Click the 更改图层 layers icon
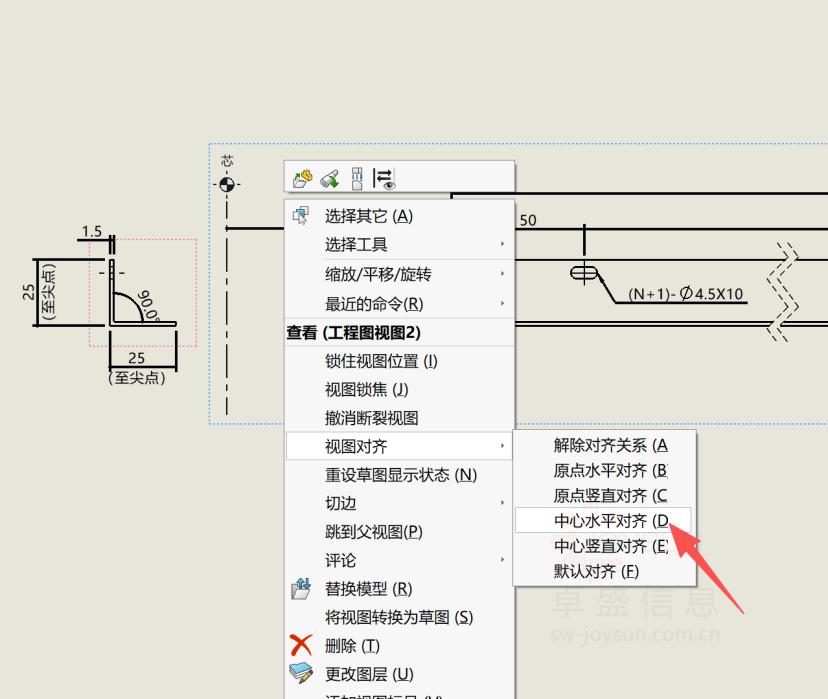828x699 pixels. (x=300, y=674)
